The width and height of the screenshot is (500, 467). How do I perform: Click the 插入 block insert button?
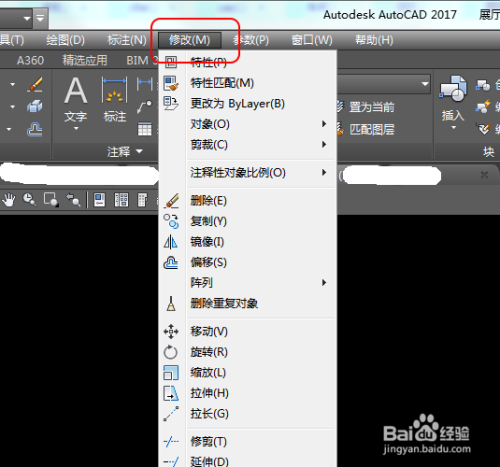click(x=453, y=99)
